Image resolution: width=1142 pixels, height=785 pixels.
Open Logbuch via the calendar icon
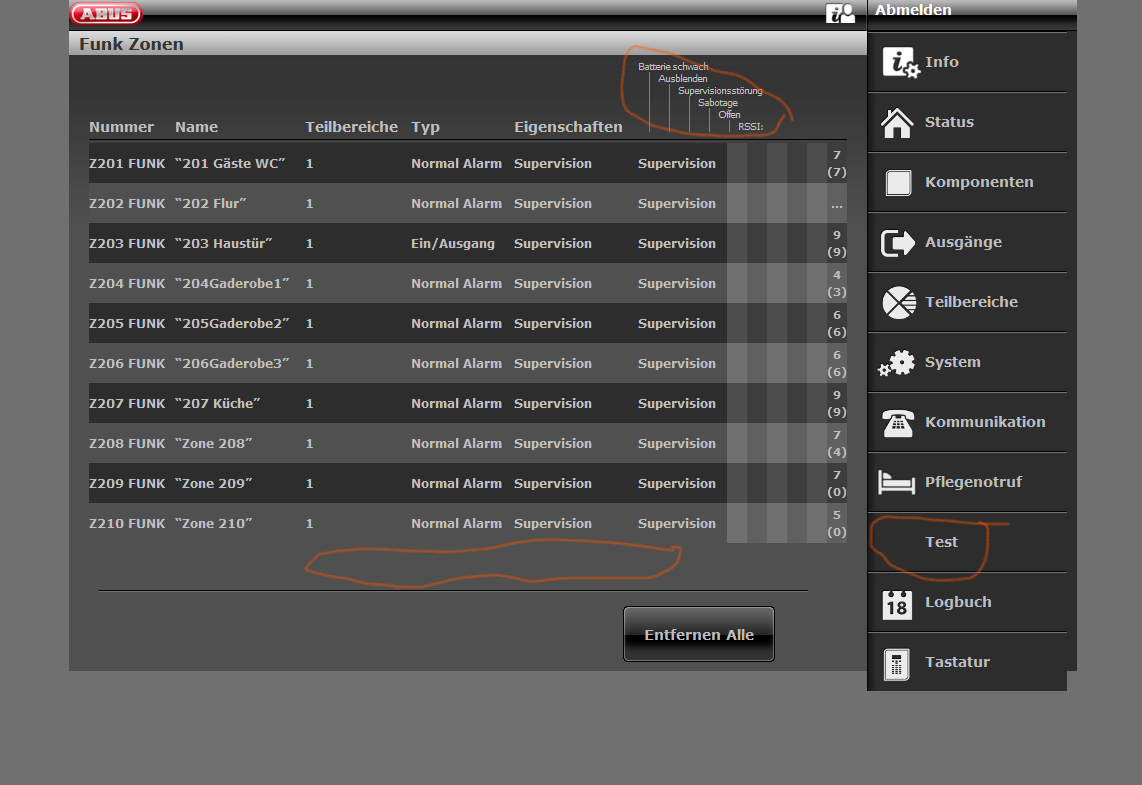[x=897, y=604]
